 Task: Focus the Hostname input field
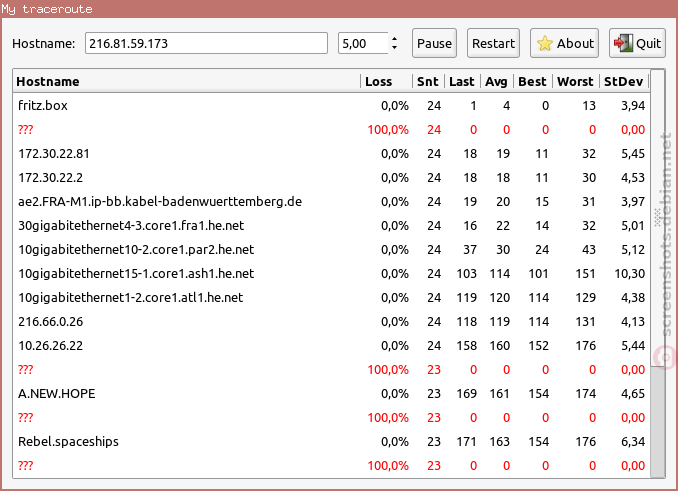point(206,43)
